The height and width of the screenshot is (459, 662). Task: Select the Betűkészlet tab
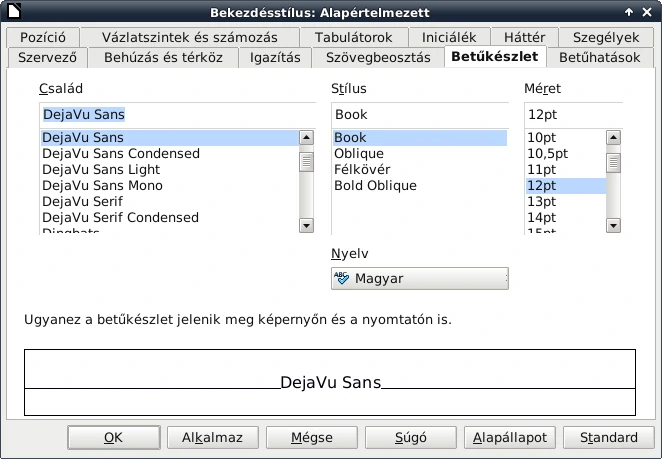(495, 57)
